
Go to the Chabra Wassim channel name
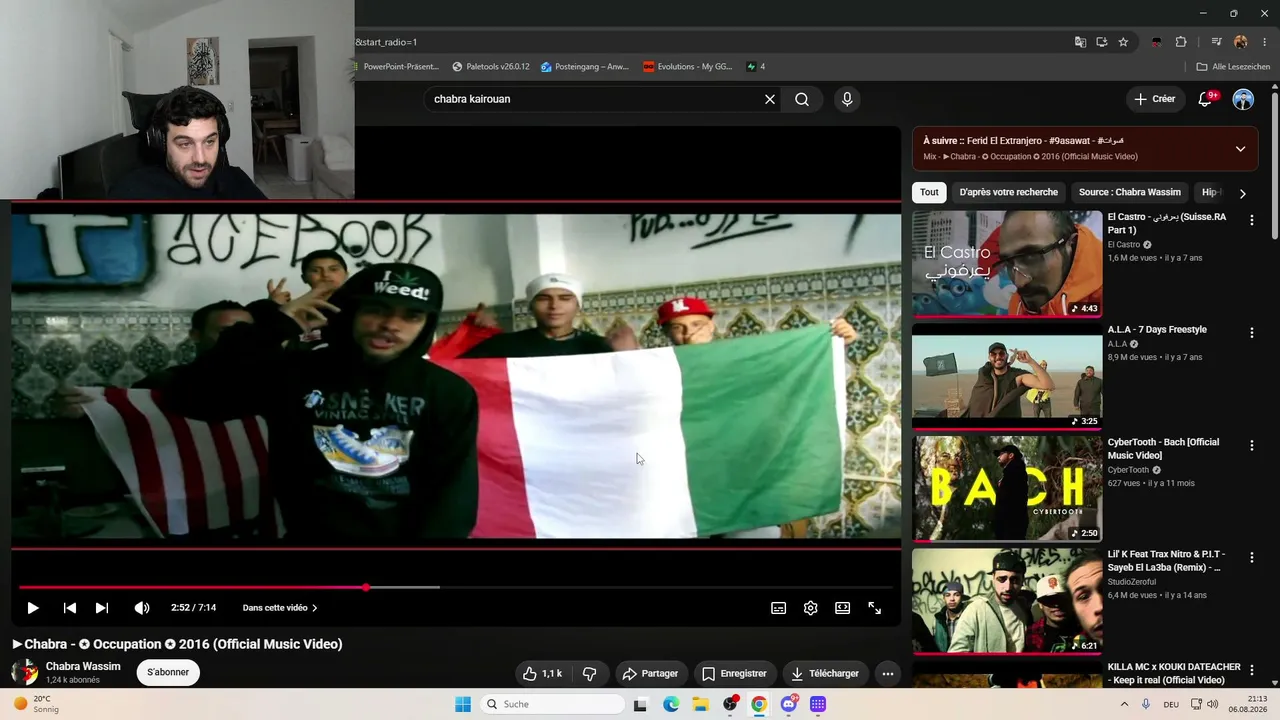[83, 666]
